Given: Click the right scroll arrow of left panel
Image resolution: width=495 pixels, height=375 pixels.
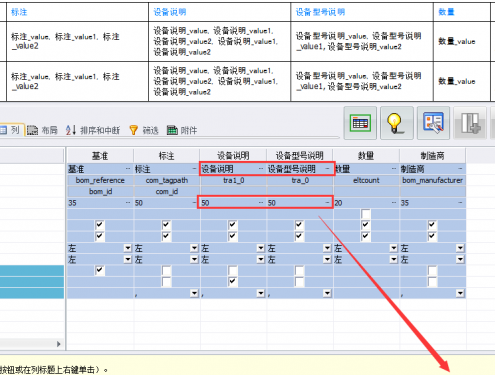Looking at the screenshot, I should point(59,344).
